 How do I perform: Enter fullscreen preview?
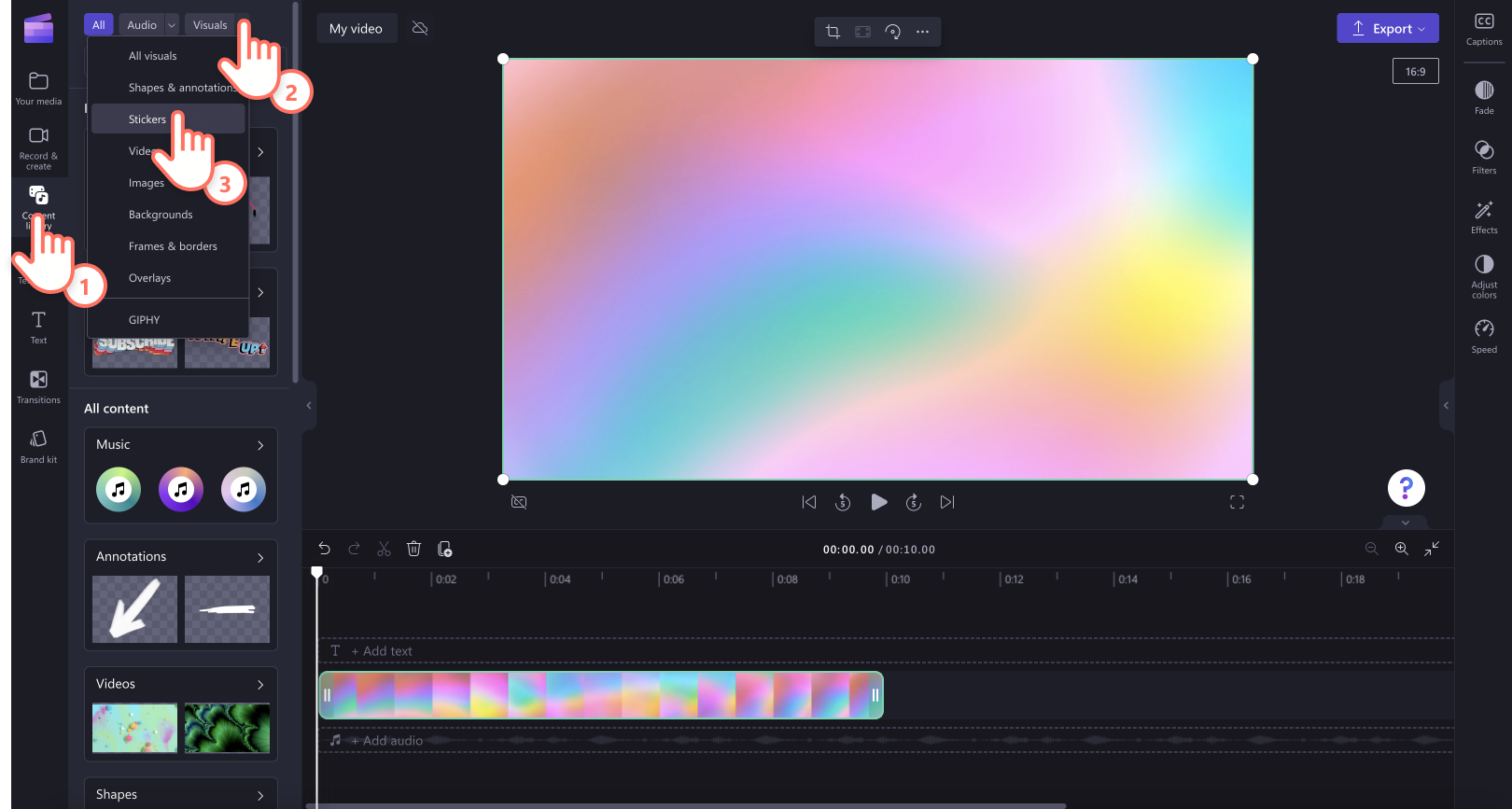coord(1237,502)
